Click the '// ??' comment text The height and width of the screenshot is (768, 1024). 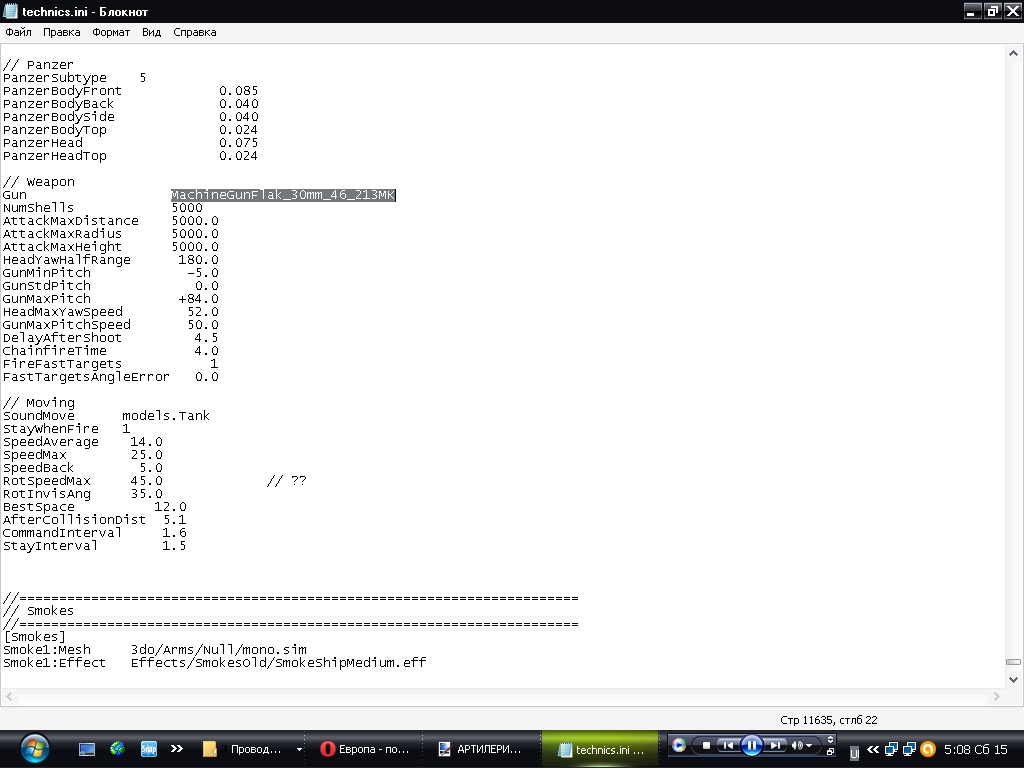coord(286,481)
